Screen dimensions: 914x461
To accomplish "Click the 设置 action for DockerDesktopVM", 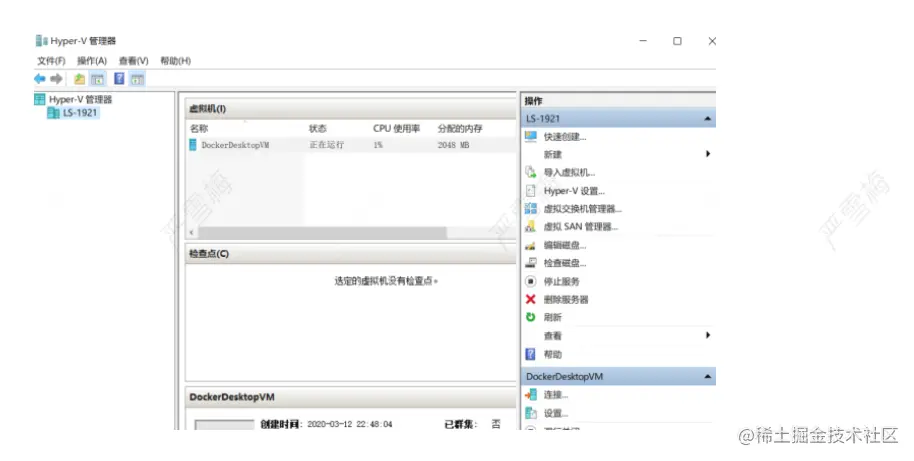I will (556, 413).
